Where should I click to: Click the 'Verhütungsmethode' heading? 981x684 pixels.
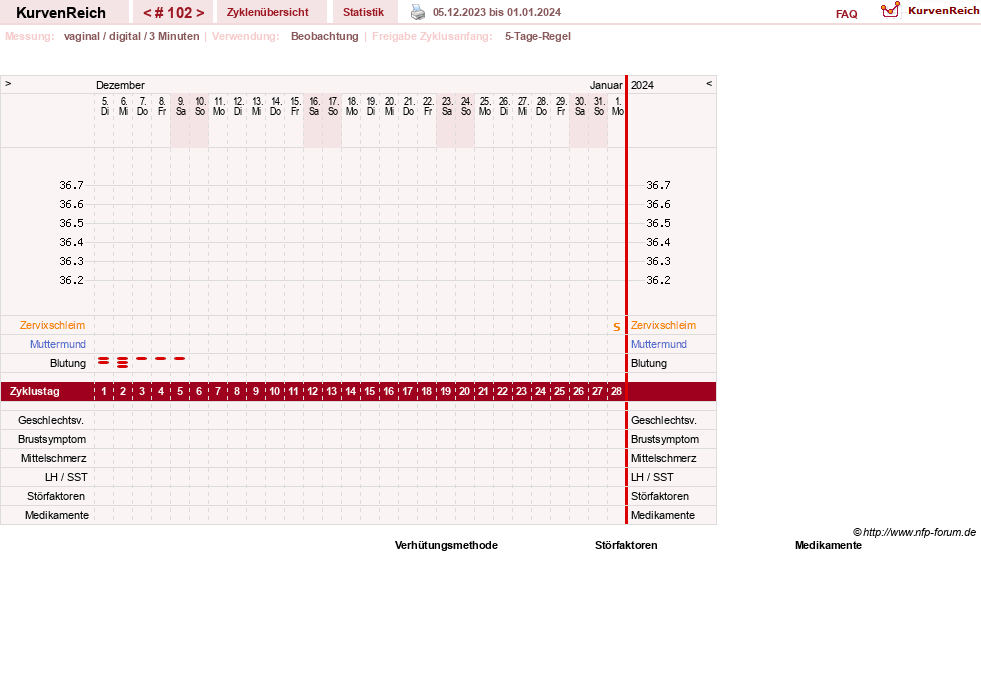[446, 546]
